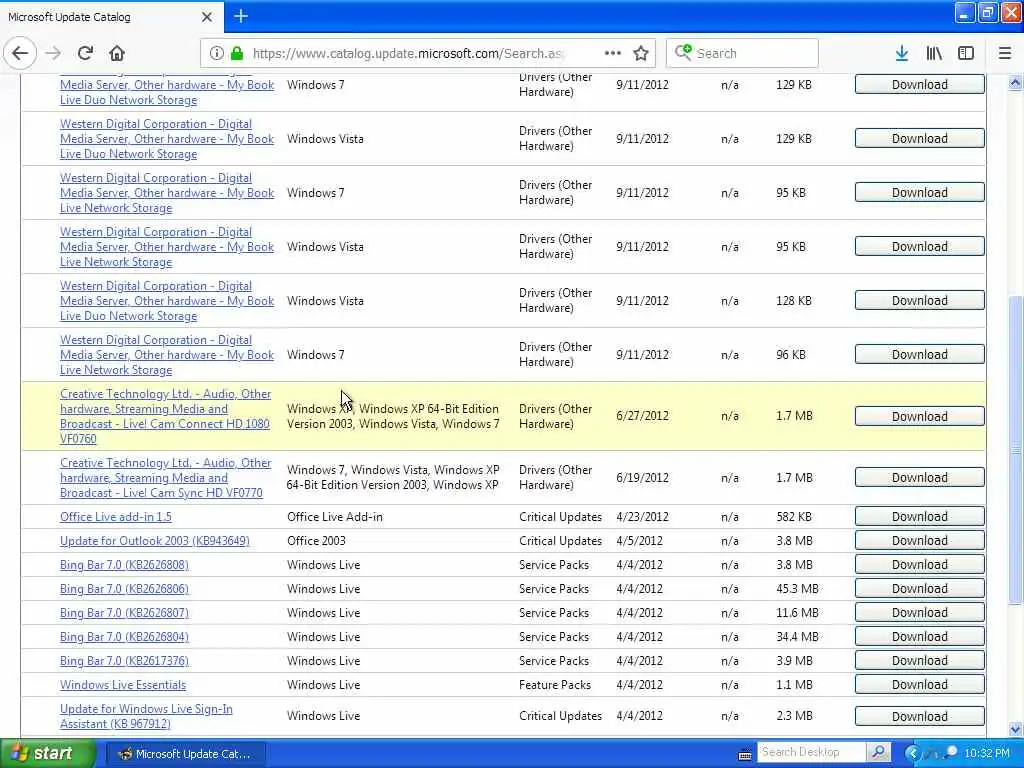Open Bing Bar 7.0 (KB2626806) link
Screen dimensions: 1024x768
point(124,588)
